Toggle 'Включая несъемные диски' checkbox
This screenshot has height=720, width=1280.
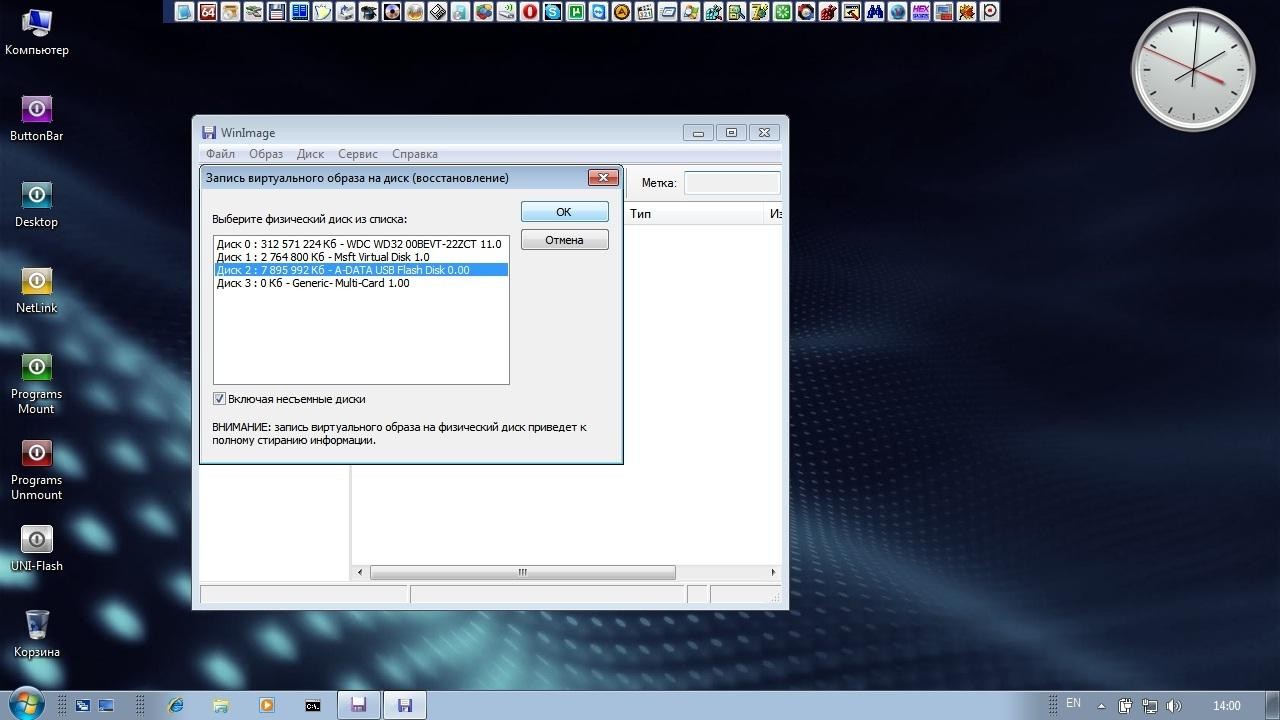(219, 399)
